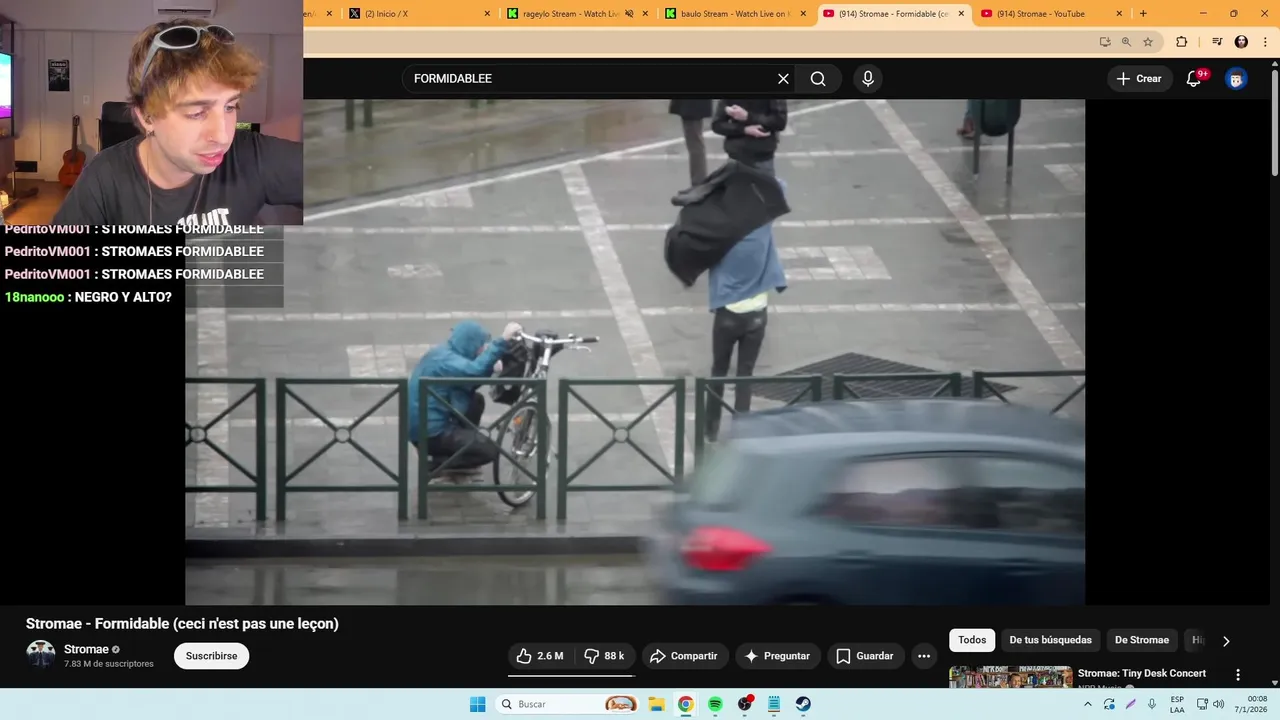
Task: Open Stromae: Tiny Desk Concert thumbnail
Action: [1010, 677]
